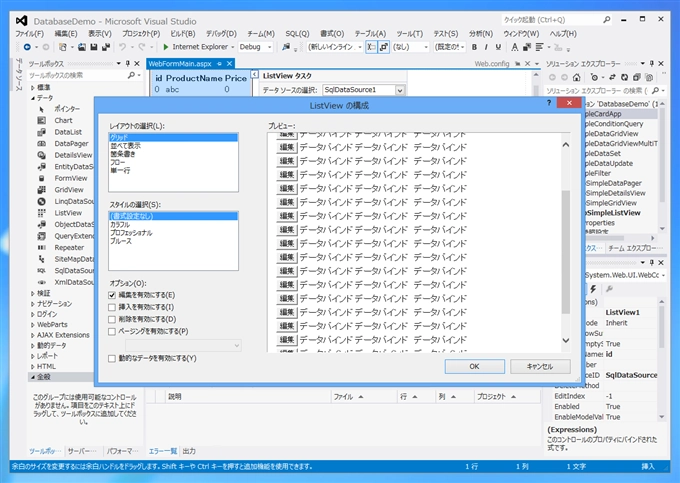Open the ファイル(F) menu

coord(29,33)
